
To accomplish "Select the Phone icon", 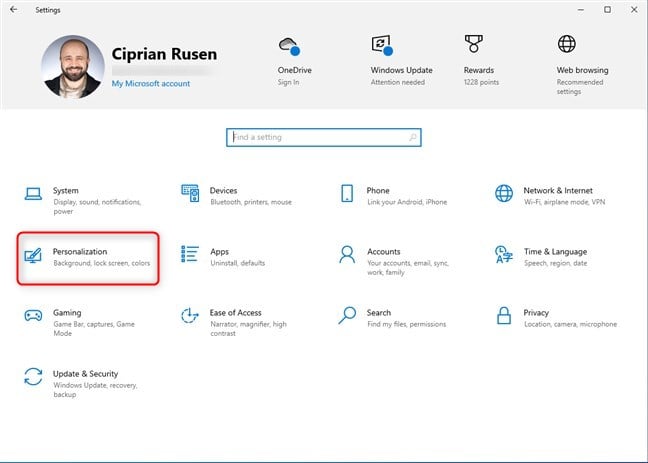I will [347, 193].
